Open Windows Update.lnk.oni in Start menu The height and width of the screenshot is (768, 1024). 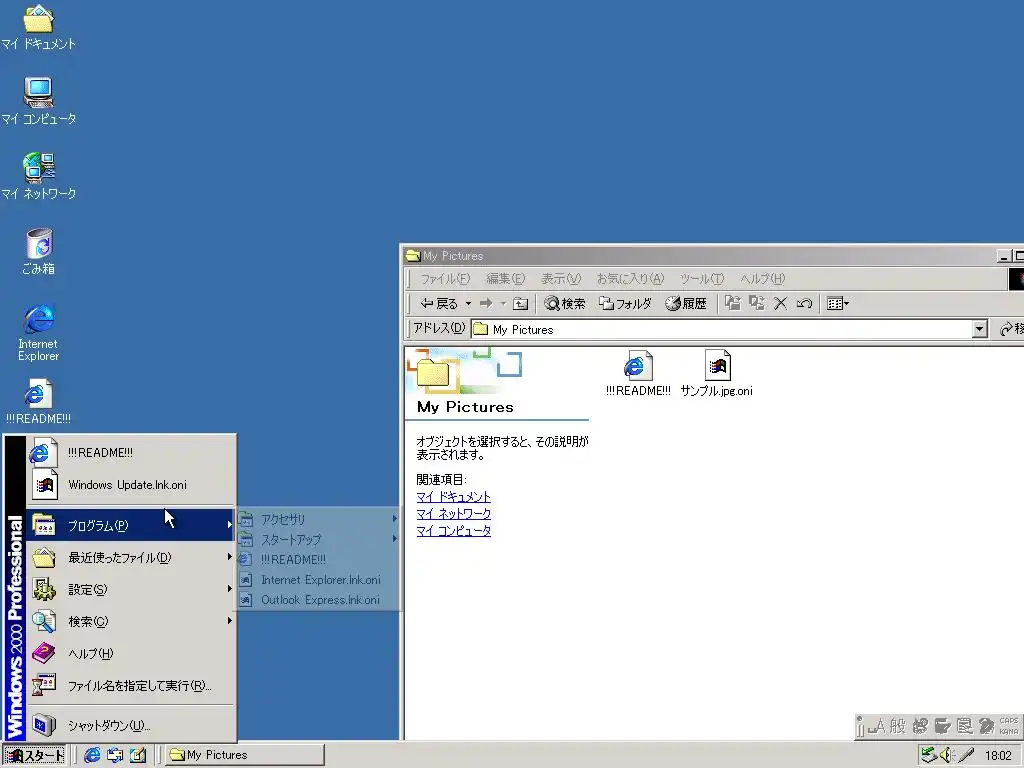tap(131, 485)
